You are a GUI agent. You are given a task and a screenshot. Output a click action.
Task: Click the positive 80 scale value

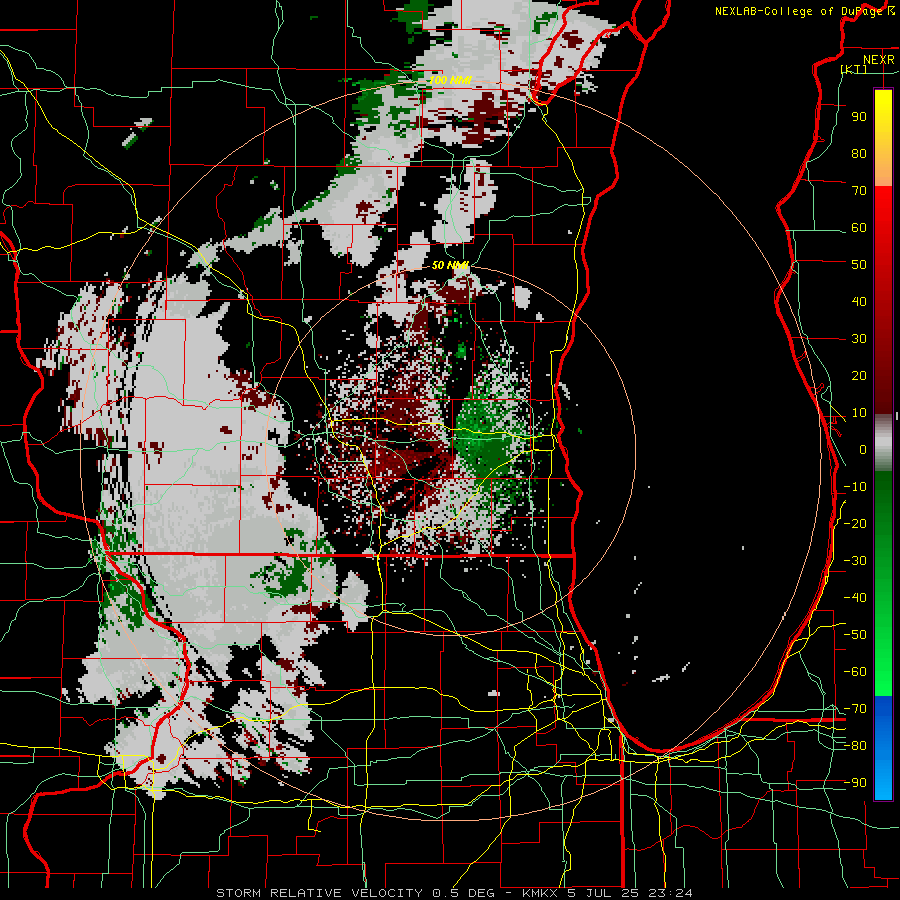point(859,154)
